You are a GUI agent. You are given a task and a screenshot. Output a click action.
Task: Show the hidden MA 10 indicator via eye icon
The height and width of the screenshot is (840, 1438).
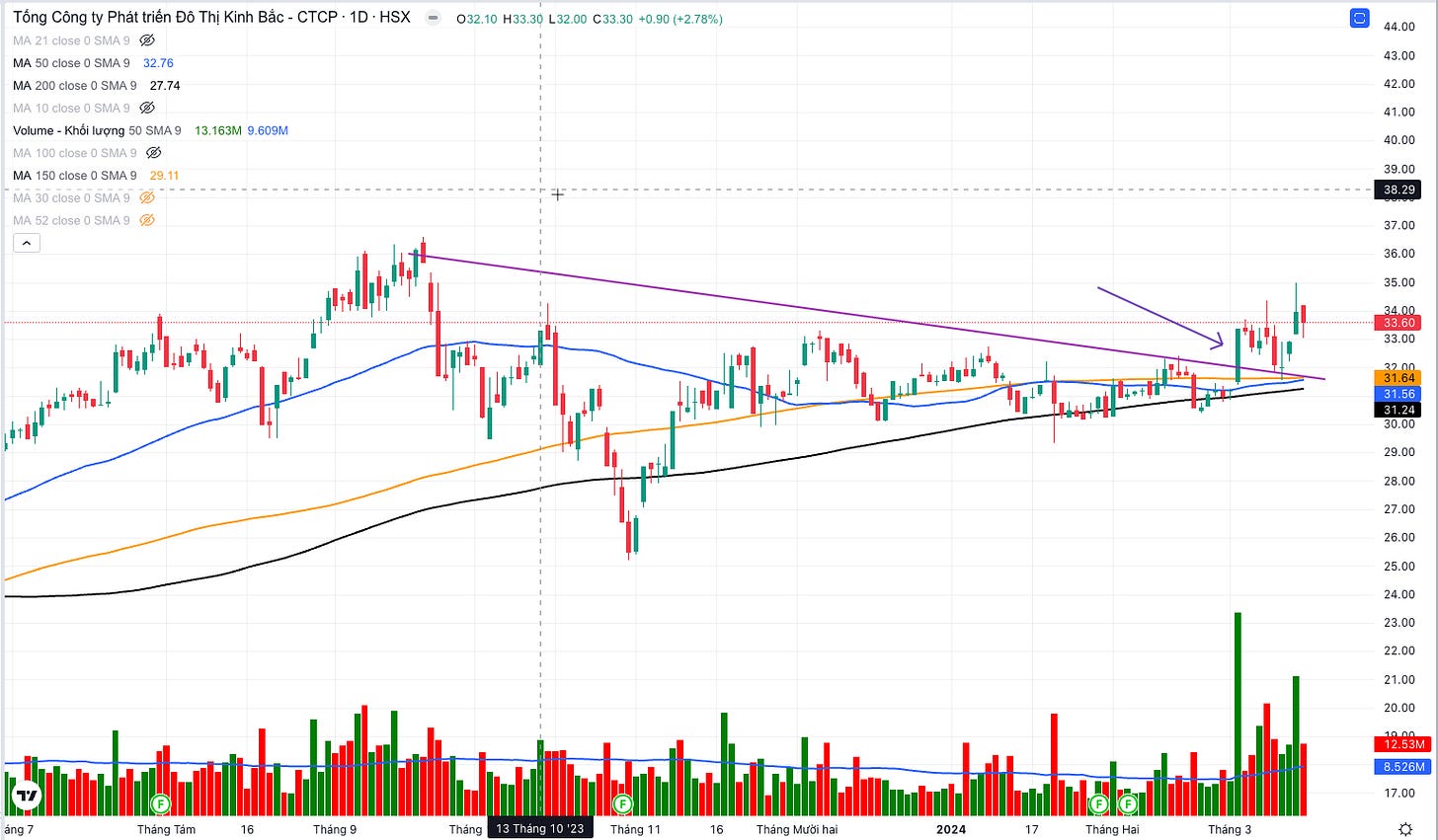[147, 108]
